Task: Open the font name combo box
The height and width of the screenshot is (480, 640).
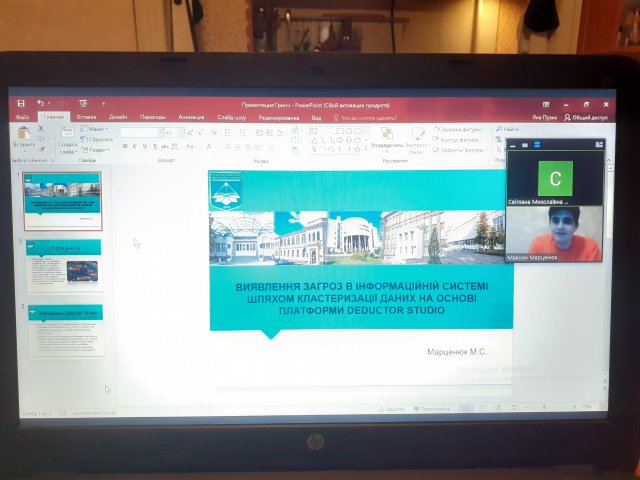Action: point(142,131)
